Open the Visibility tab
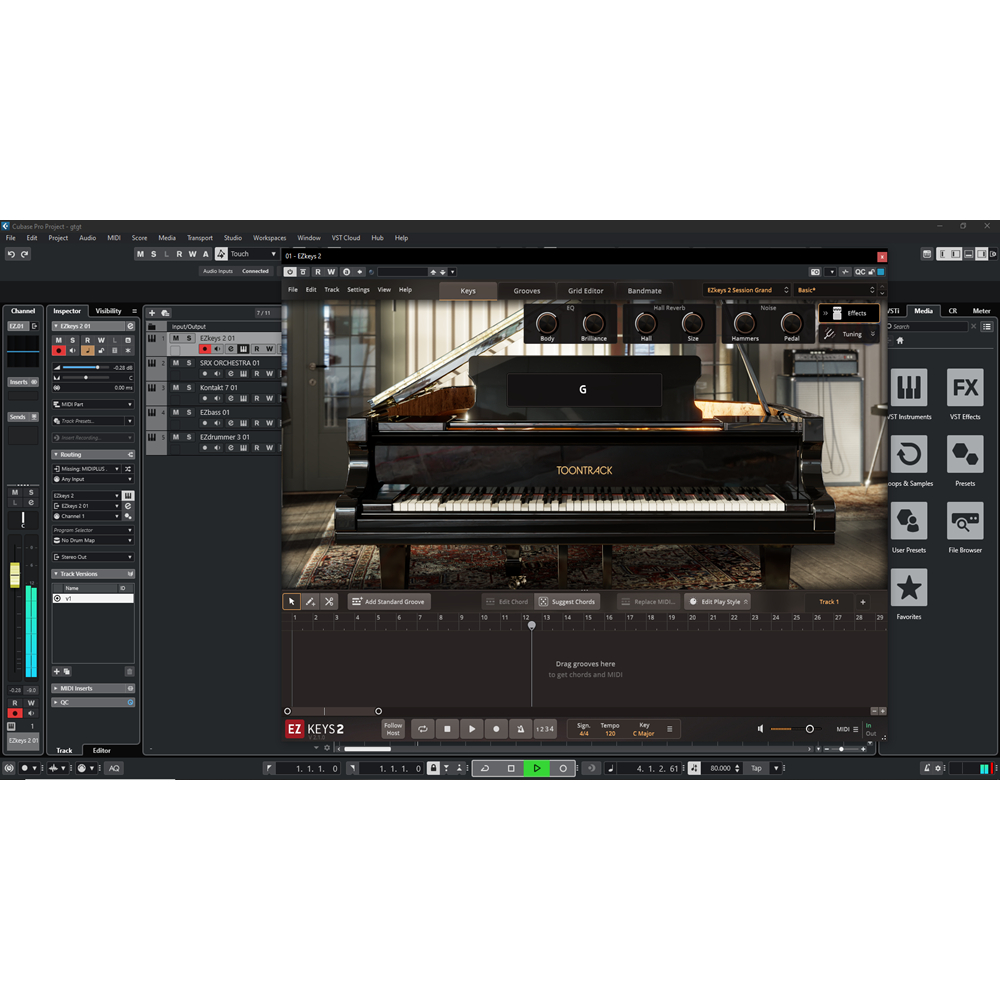The height and width of the screenshot is (1000, 1000). (x=108, y=311)
